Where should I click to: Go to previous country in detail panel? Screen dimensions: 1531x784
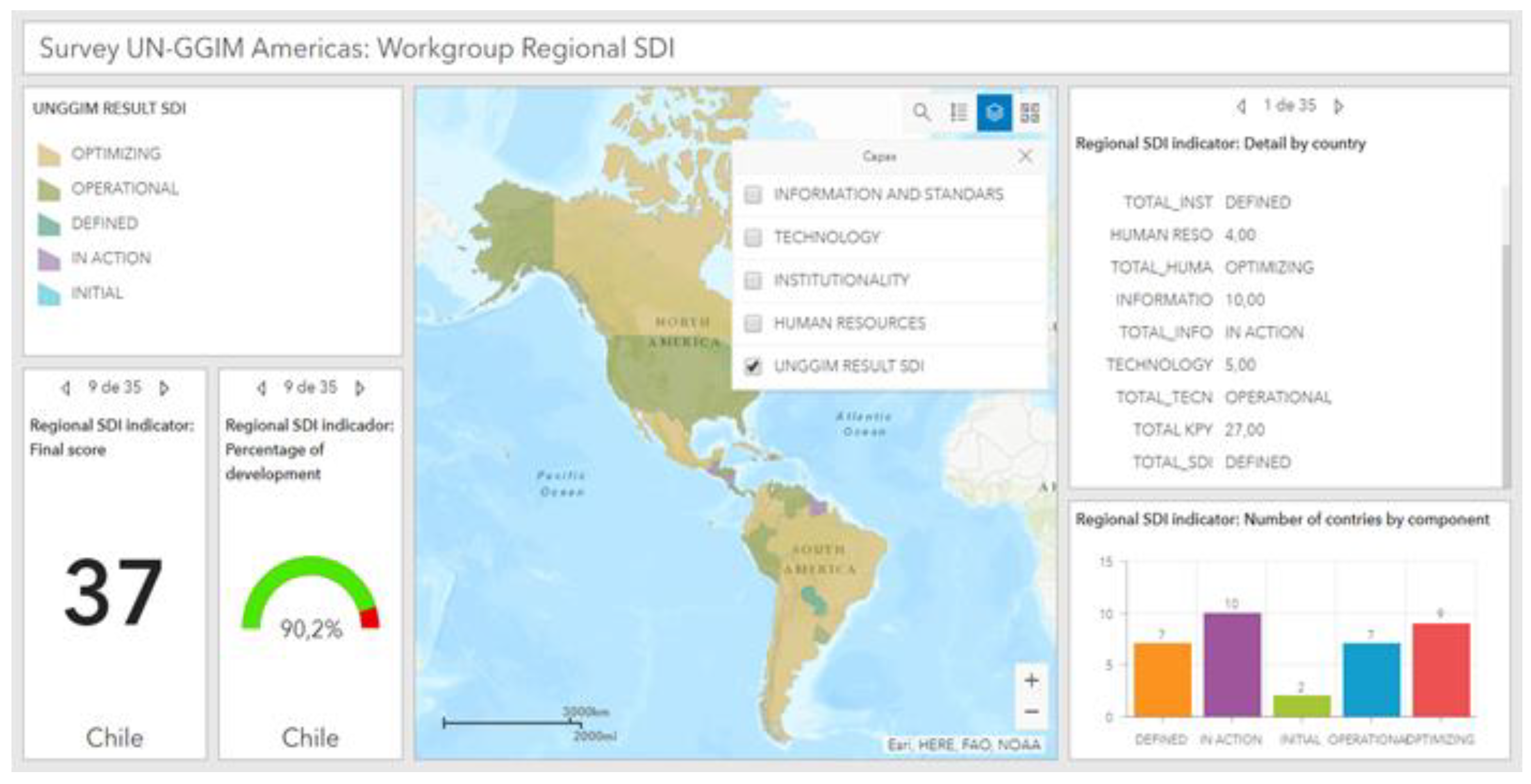1241,107
